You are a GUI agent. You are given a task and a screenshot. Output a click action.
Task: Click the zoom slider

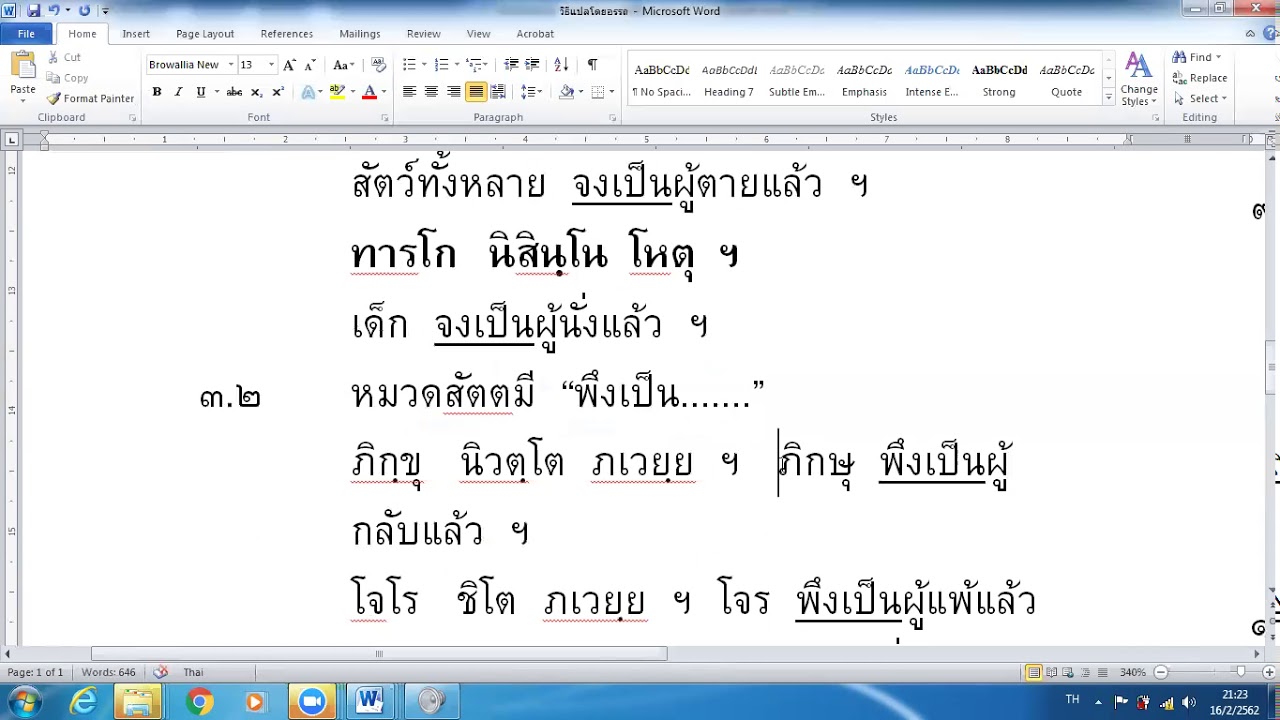1240,672
